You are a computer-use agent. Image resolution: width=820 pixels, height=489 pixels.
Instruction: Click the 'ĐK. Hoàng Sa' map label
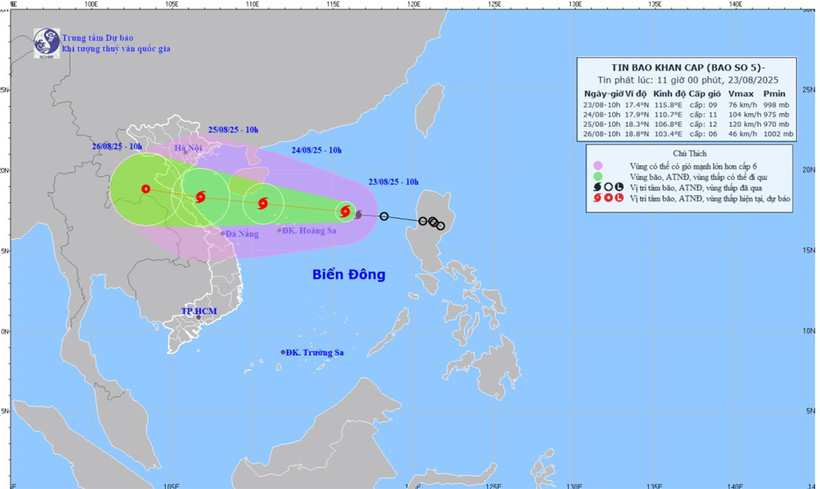tap(309, 231)
